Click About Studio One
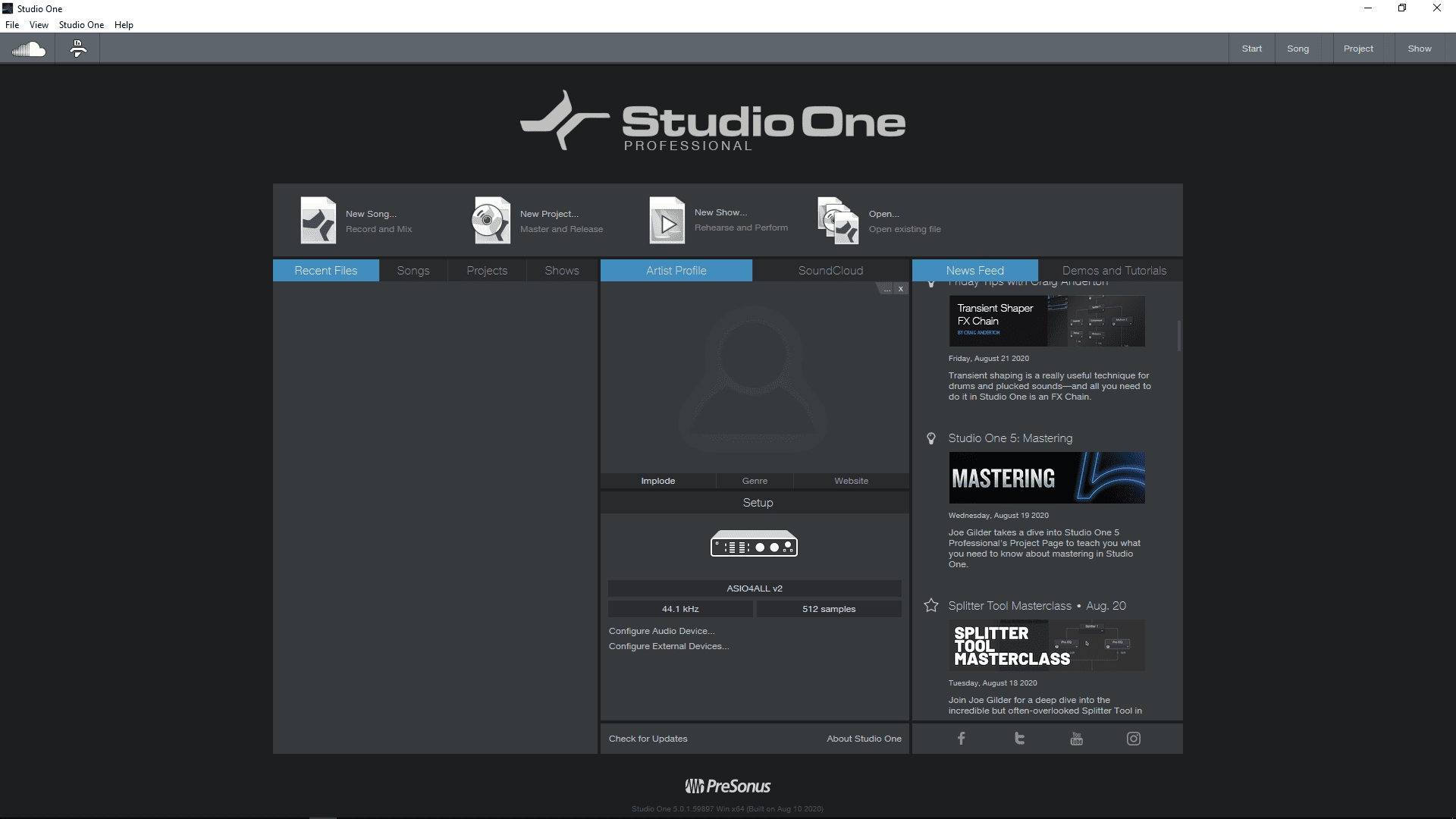This screenshot has height=819, width=1456. [864, 739]
